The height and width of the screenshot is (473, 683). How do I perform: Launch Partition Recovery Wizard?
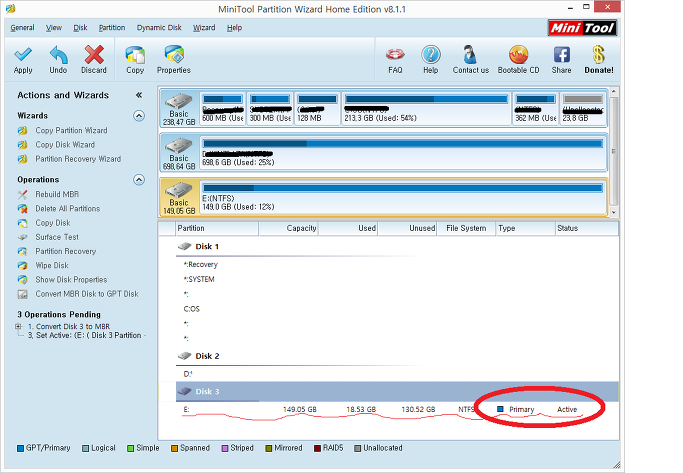click(78, 159)
